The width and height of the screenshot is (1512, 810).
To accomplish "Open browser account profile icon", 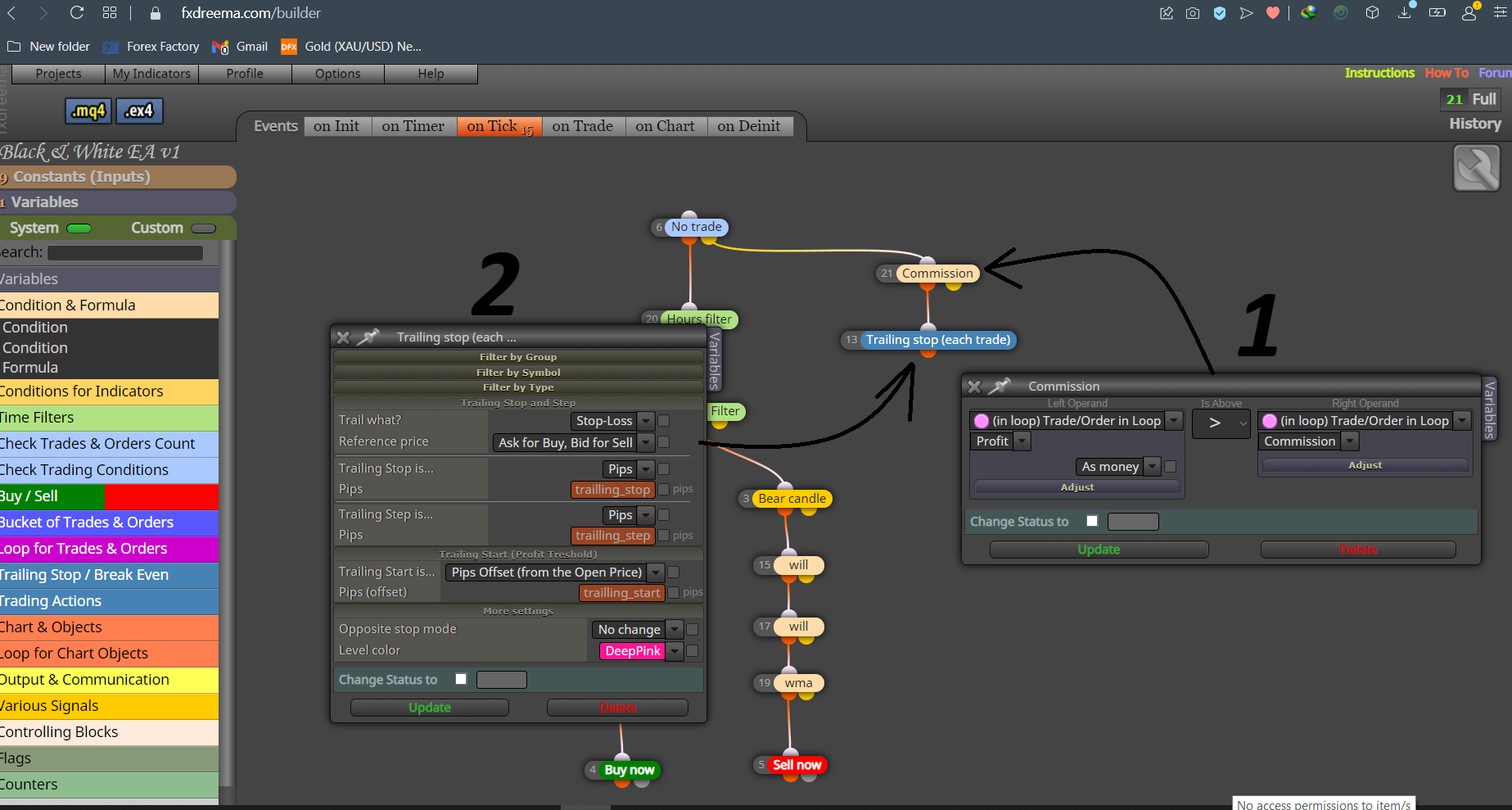I will pos(1469,13).
